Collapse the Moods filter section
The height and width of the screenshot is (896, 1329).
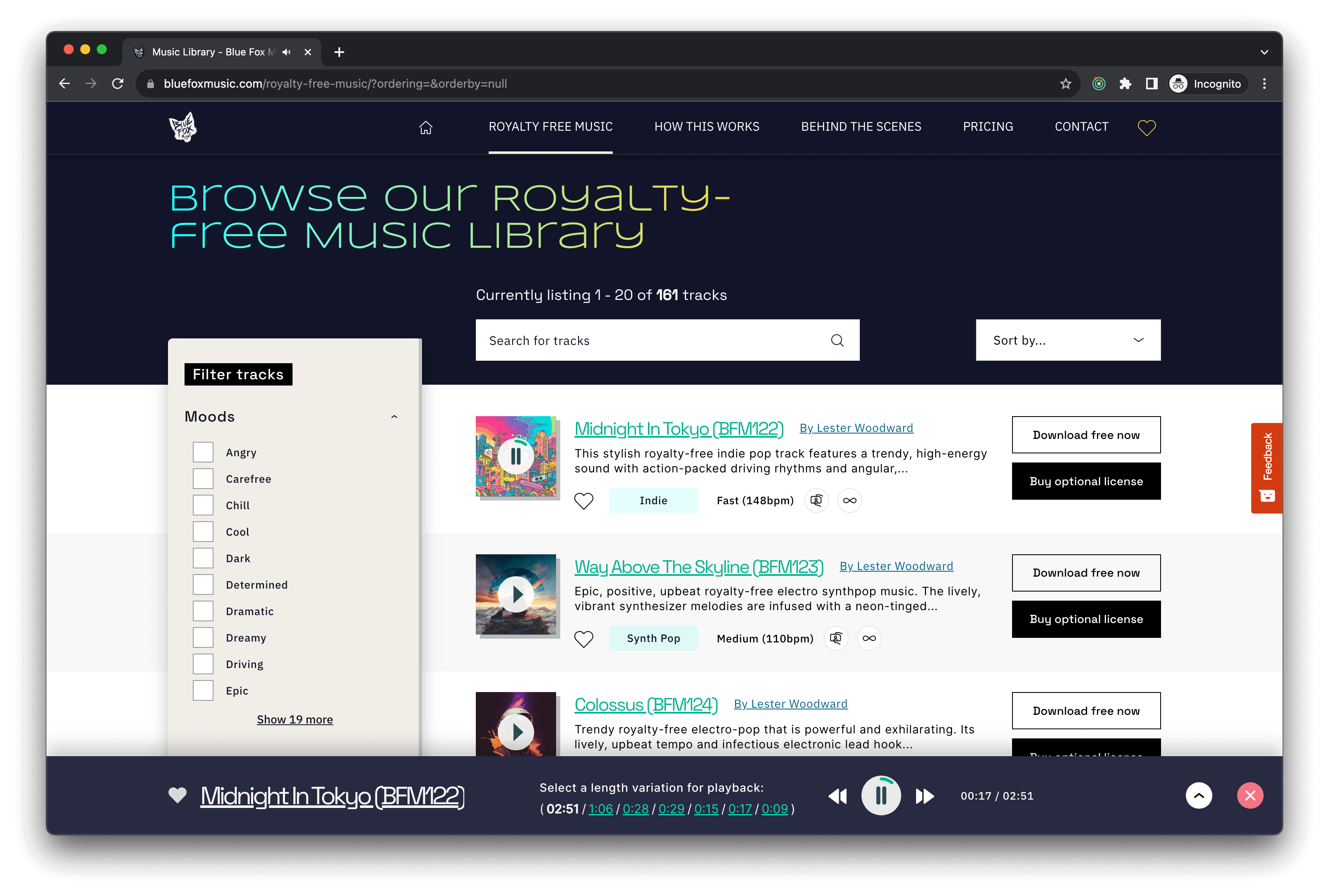coord(394,417)
